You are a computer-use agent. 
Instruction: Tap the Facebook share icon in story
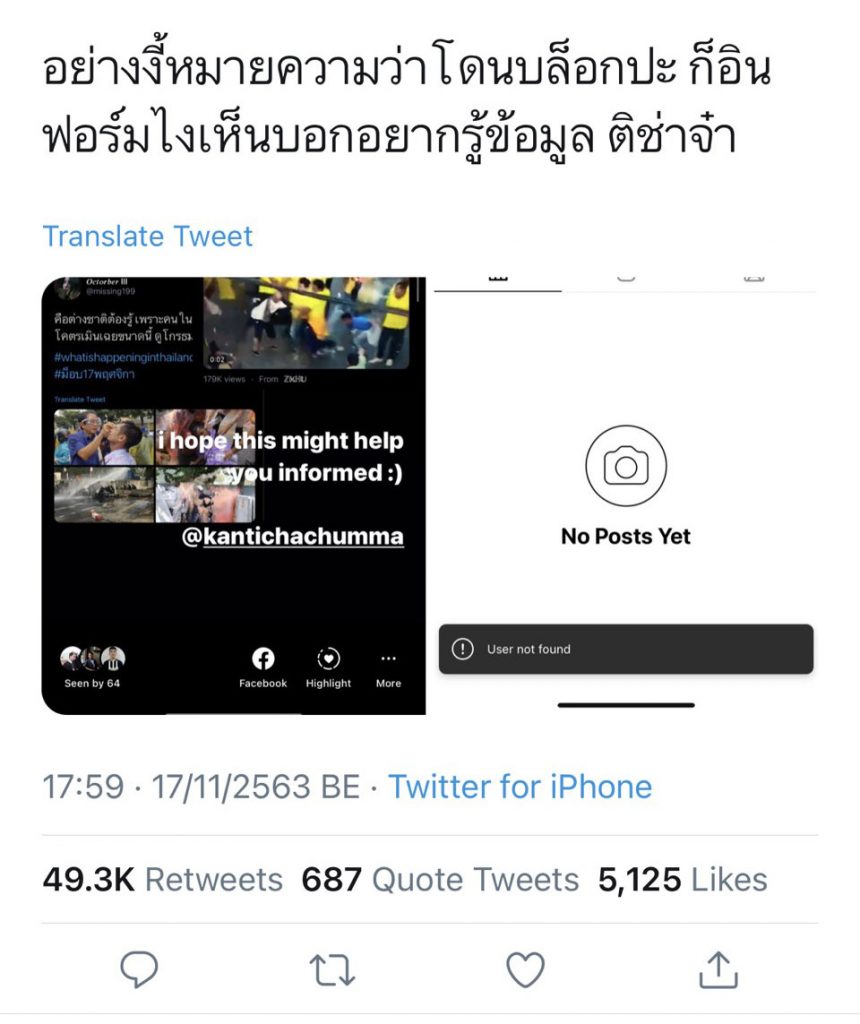pos(263,658)
